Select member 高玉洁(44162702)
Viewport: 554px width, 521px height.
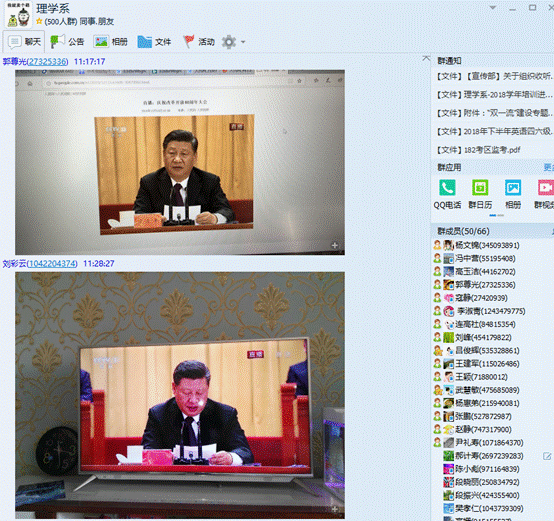(x=485, y=272)
